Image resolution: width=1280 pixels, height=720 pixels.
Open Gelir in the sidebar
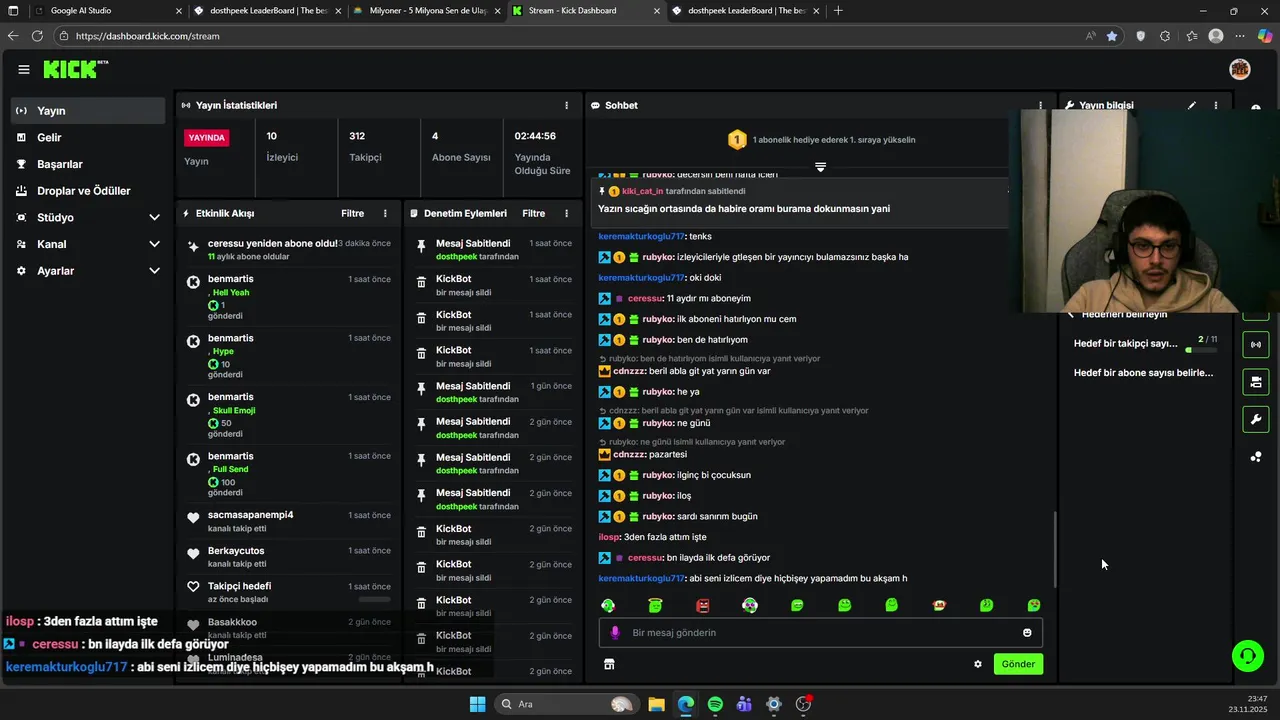(88, 138)
